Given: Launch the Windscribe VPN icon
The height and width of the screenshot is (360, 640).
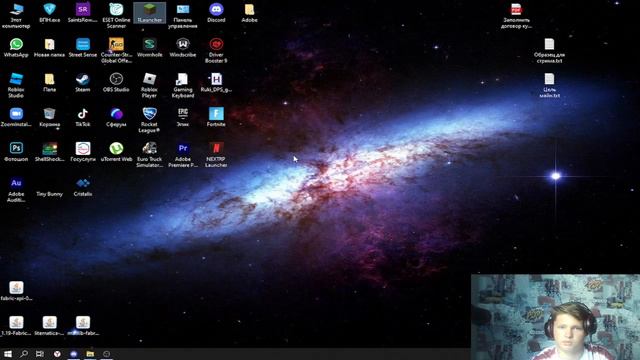Looking at the screenshot, I should point(183,47).
